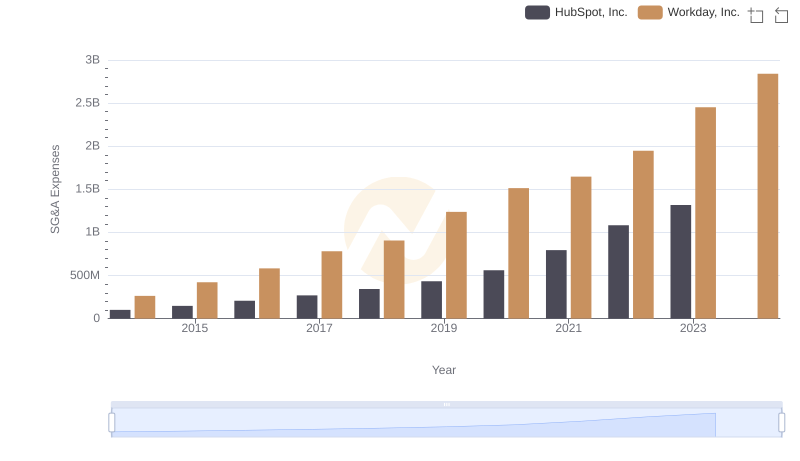
Task: Click the '1.5B' y-axis label
Action: pos(88,189)
